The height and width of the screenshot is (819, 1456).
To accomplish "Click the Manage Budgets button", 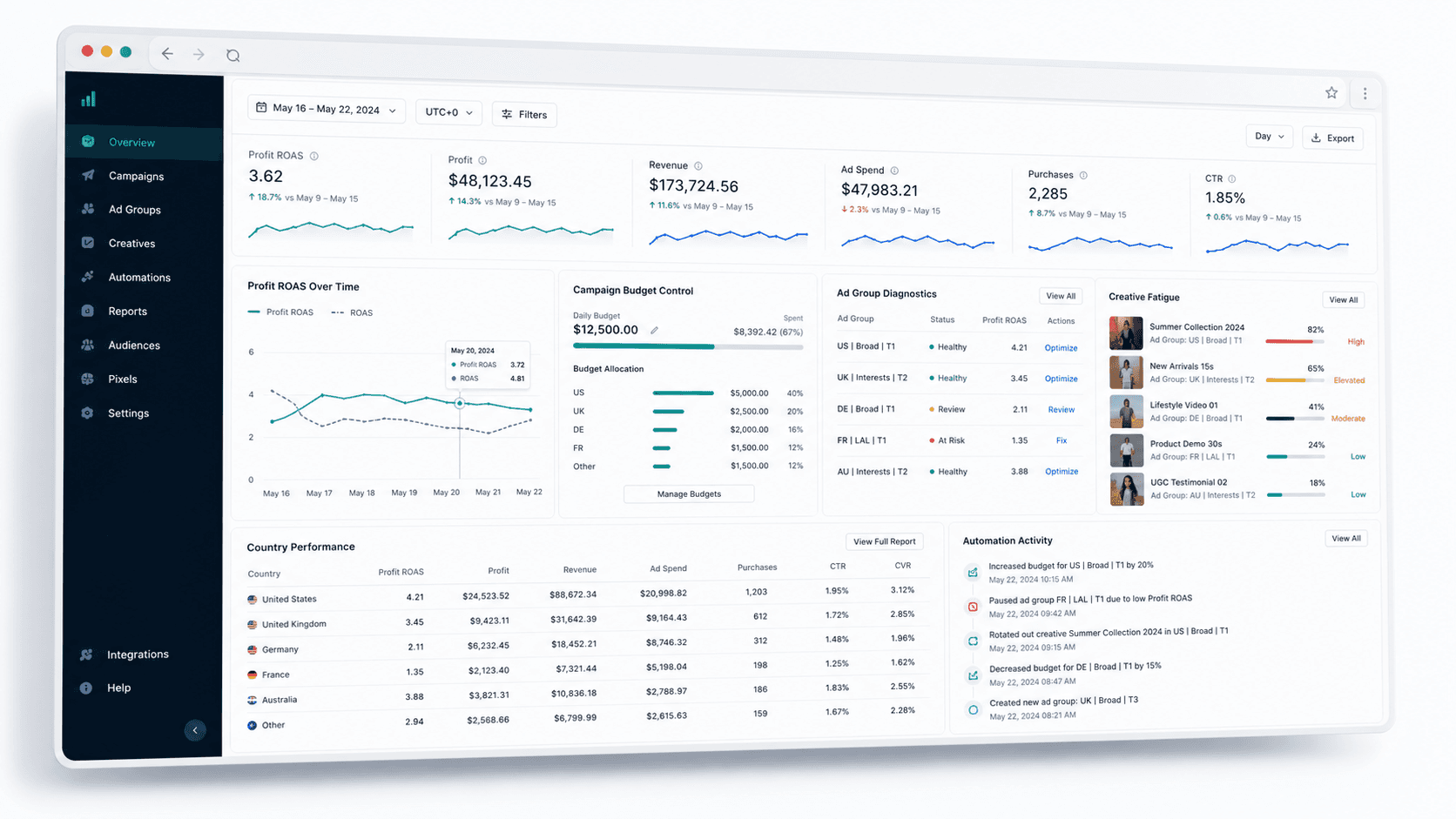I will (689, 493).
